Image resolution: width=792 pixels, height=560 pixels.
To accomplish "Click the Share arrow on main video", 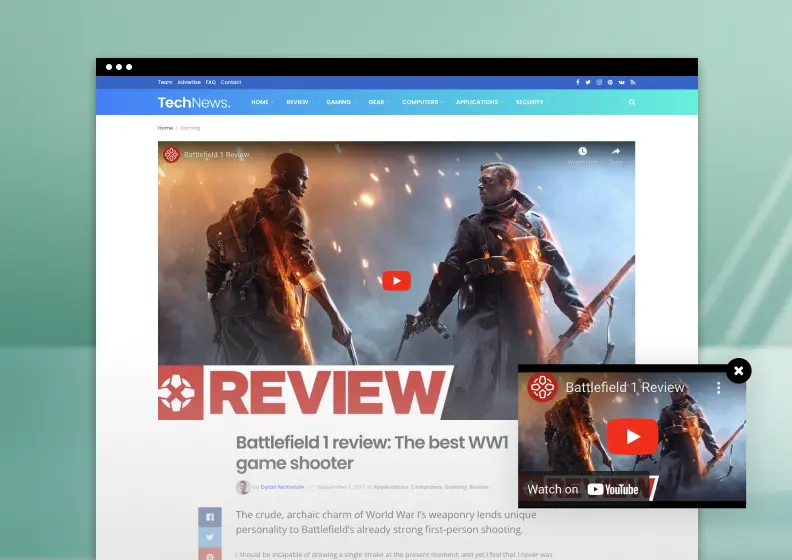I will (616, 151).
